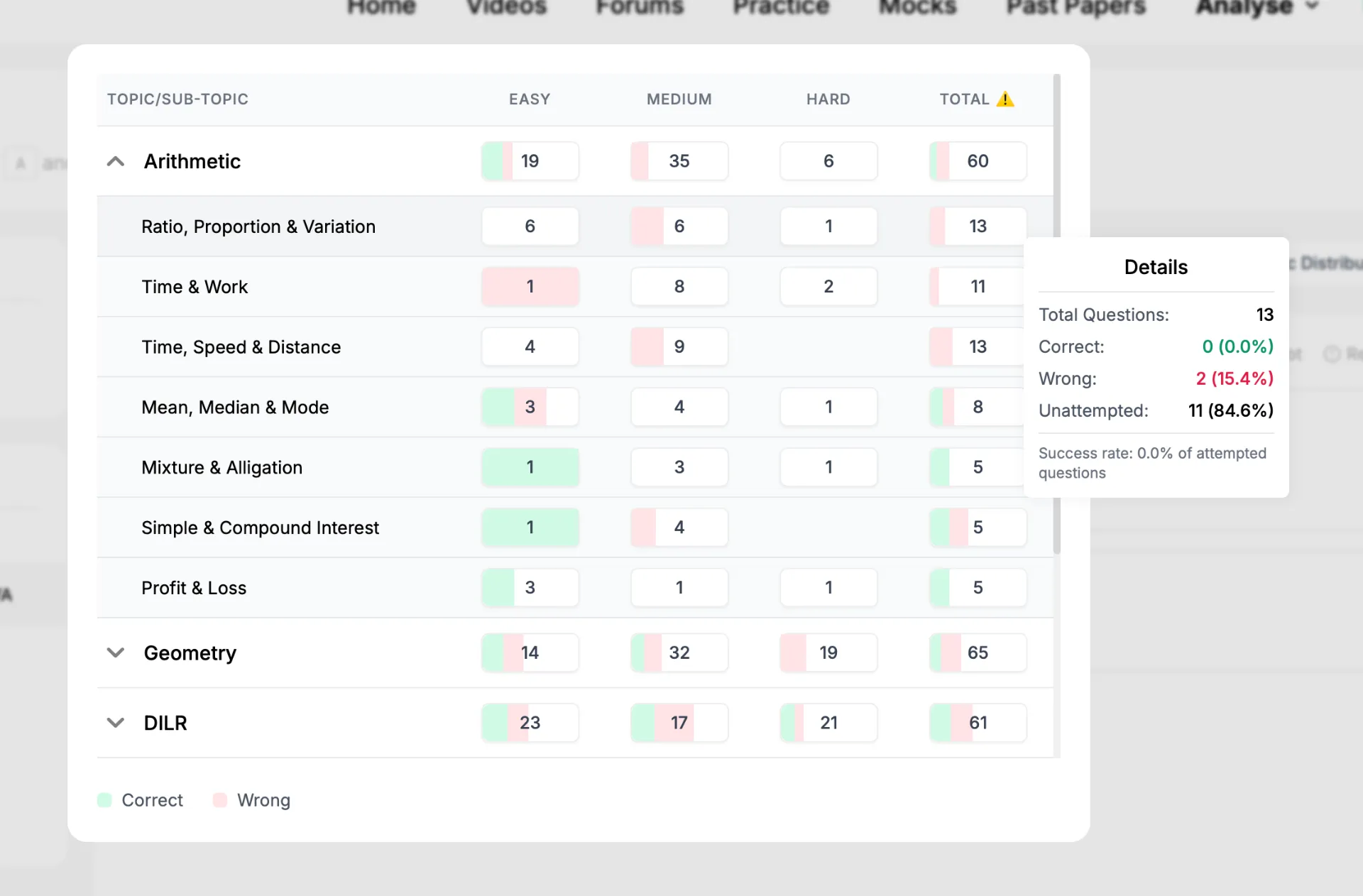The image size is (1363, 896).
Task: Open the Analyse dropdown menu
Action: click(x=1257, y=7)
